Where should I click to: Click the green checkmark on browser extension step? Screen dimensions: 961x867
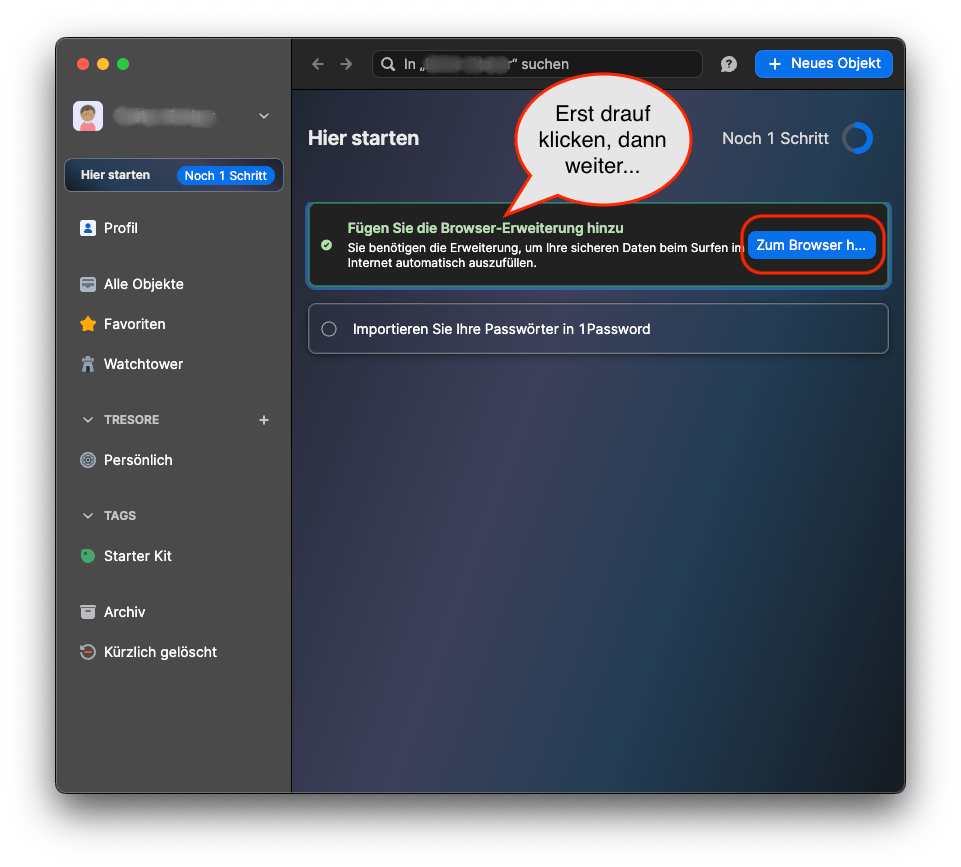pos(327,245)
